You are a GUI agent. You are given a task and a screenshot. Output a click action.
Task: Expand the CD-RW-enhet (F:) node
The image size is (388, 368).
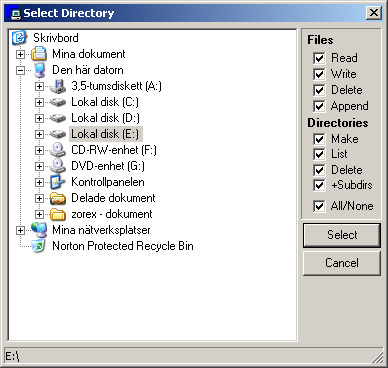[x=39, y=150]
